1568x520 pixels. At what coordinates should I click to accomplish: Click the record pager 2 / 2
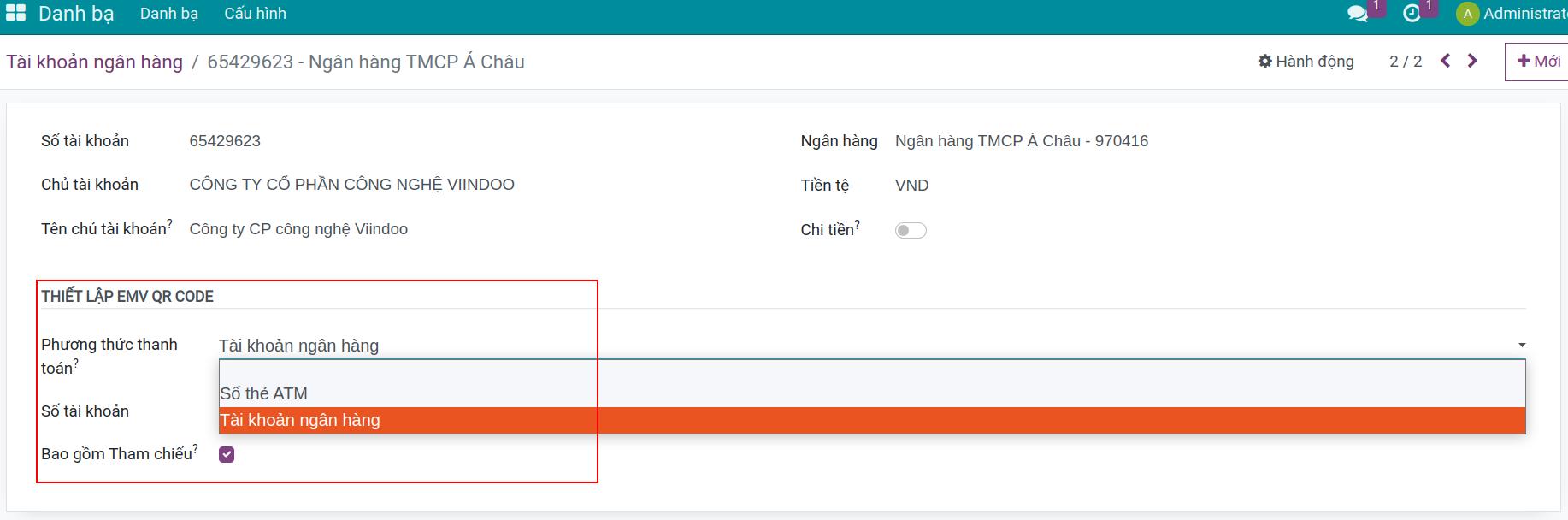click(1406, 62)
